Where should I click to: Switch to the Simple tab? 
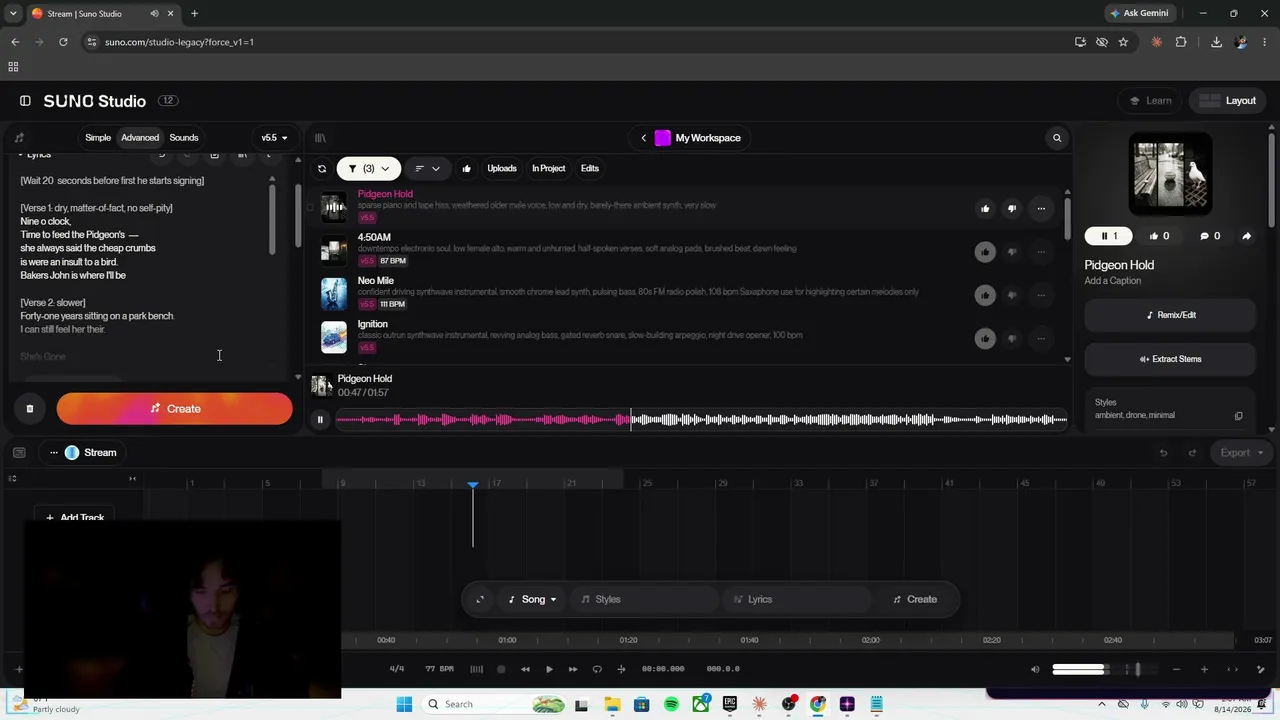[98, 138]
